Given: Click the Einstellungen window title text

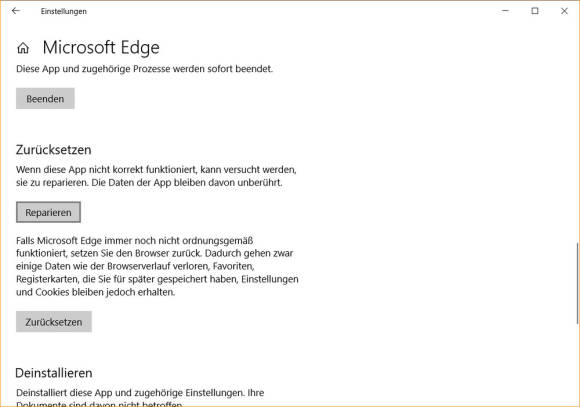Looking at the screenshot, I should (x=64, y=11).
